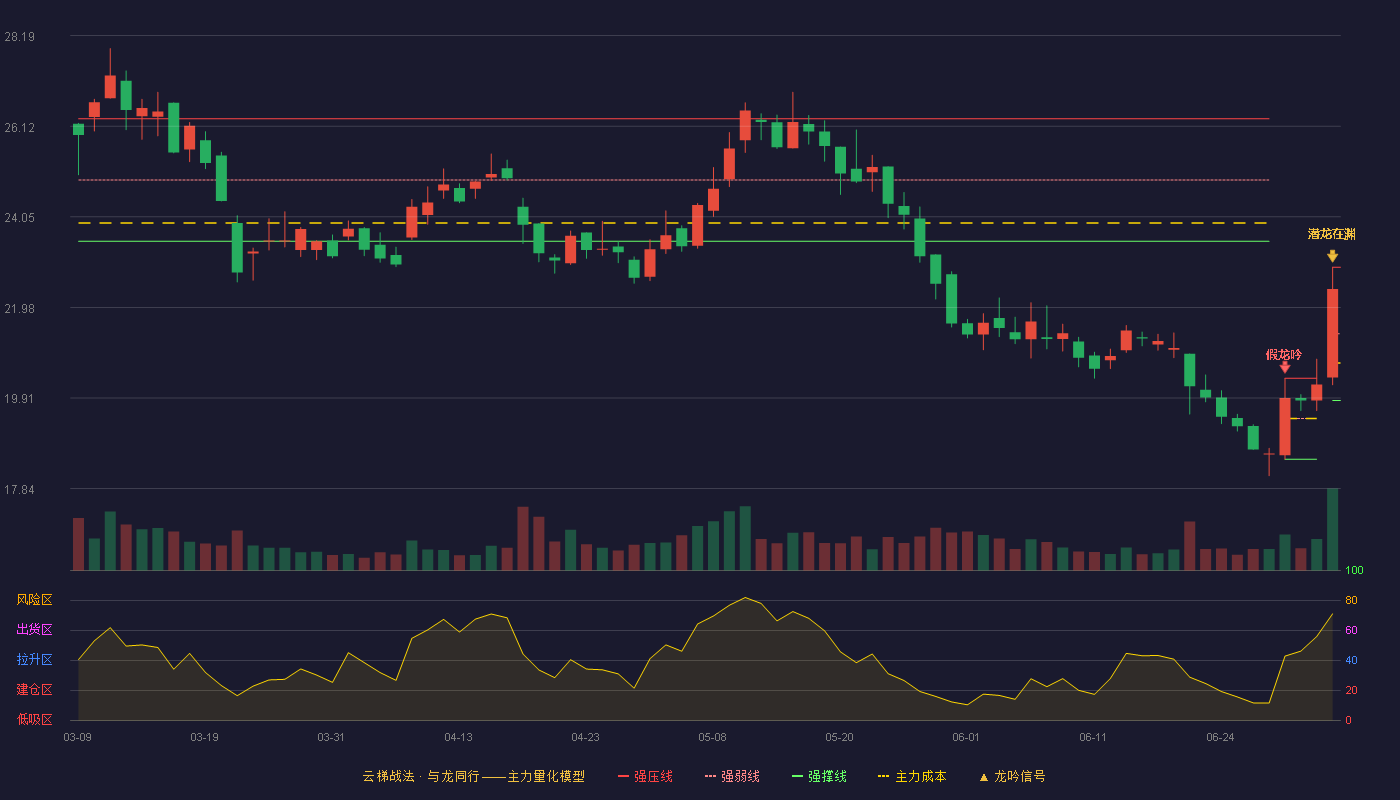Toggle the 强压线 legend entry

pyautogui.click(x=645, y=776)
